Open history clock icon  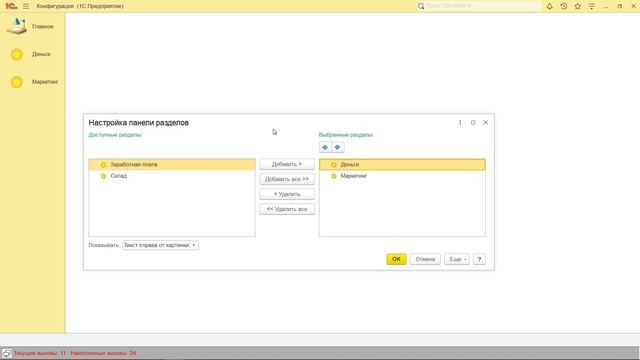click(564, 6)
